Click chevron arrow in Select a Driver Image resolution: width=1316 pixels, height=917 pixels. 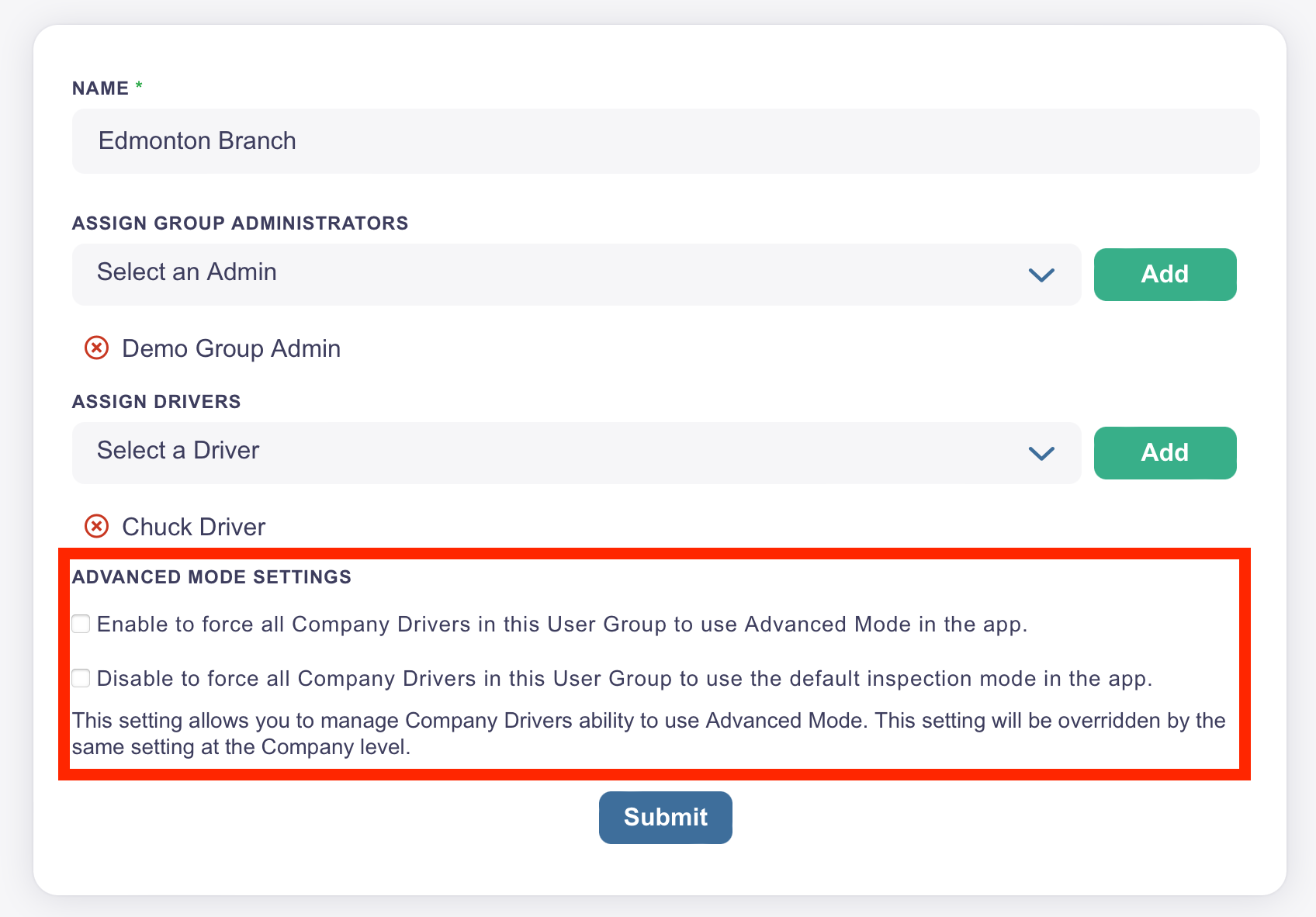pyautogui.click(x=1041, y=453)
